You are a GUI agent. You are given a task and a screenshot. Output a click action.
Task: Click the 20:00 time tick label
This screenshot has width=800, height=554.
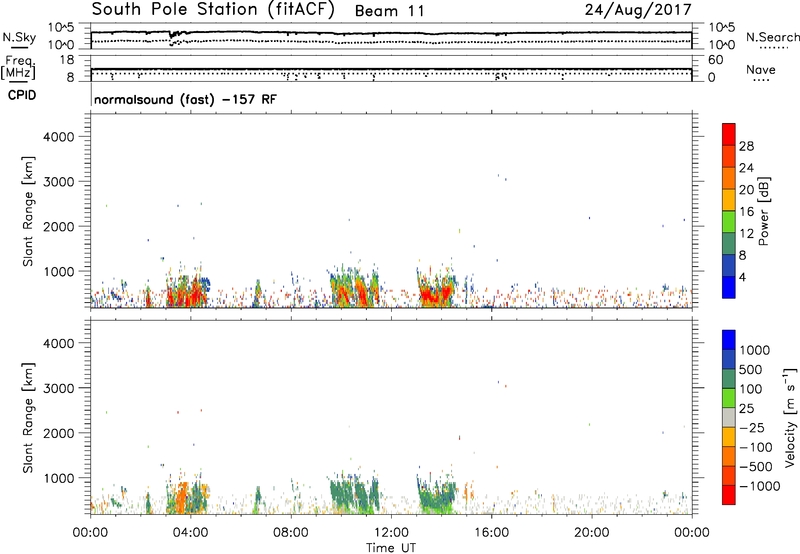click(x=591, y=533)
